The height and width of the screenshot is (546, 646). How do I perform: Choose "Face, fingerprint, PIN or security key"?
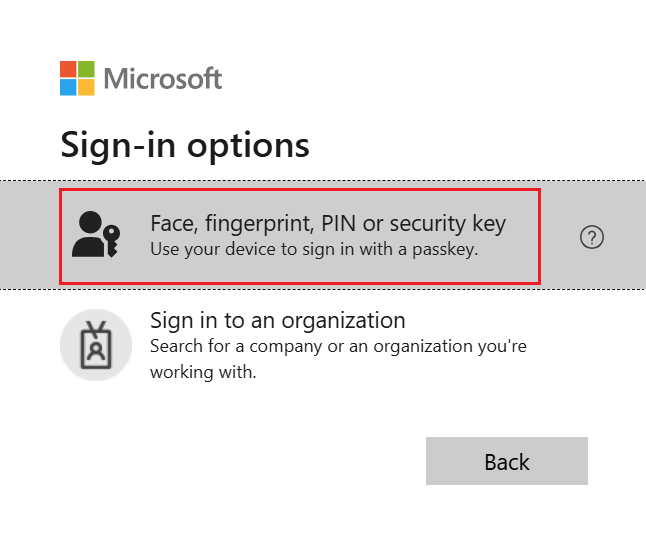pyautogui.click(x=328, y=223)
